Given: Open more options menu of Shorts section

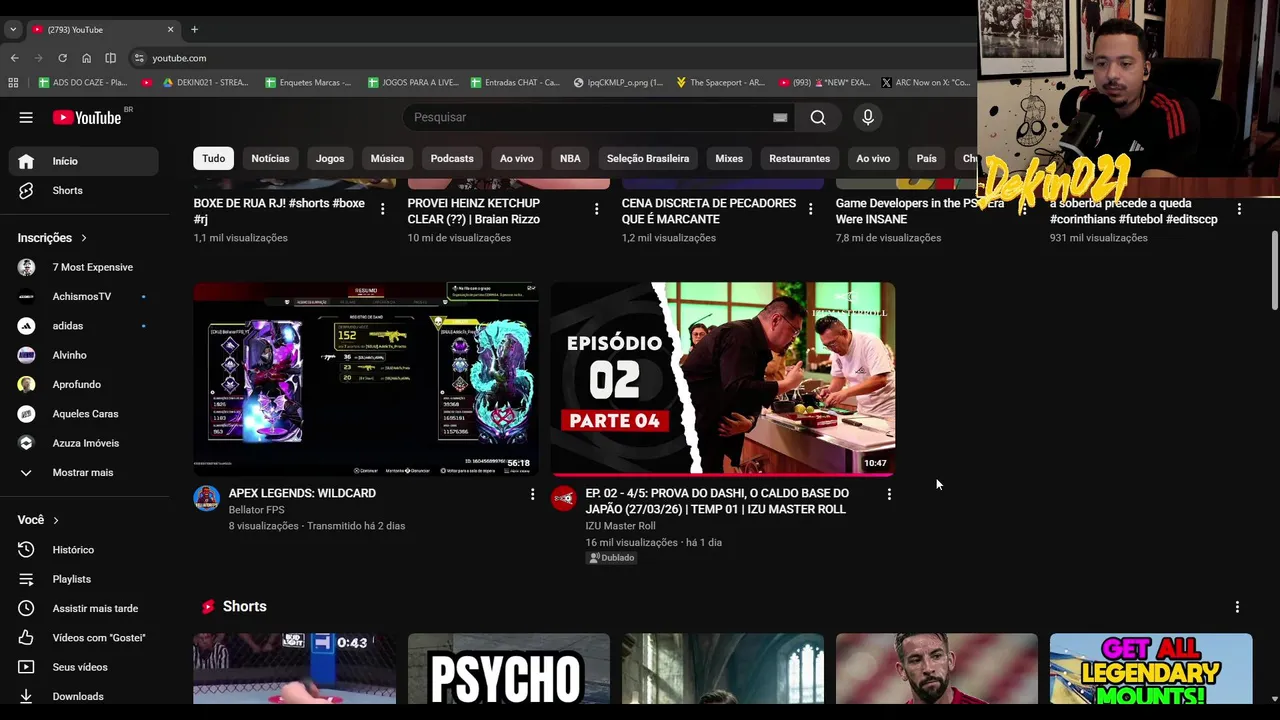Looking at the screenshot, I should point(1237,607).
